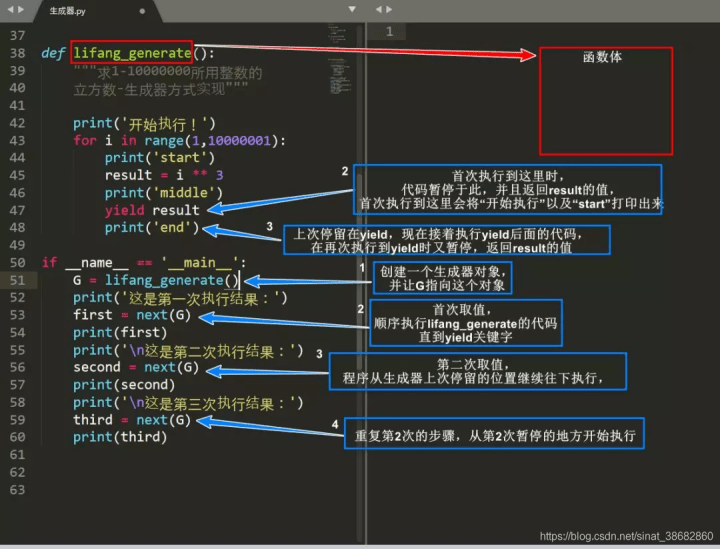The height and width of the screenshot is (549, 720).
Task: Click the unsaved dot on 生成器.py tab
Action: 142,11
